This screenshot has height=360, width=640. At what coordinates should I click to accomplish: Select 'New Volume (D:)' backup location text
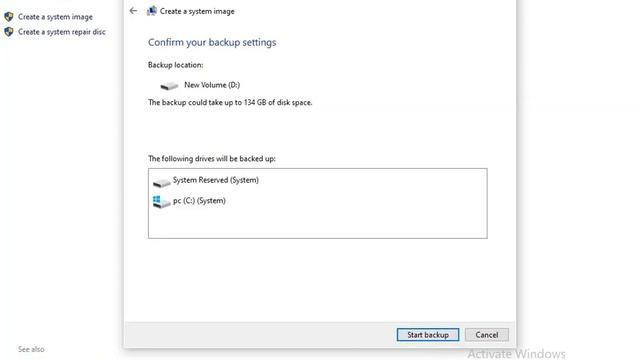[212, 85]
